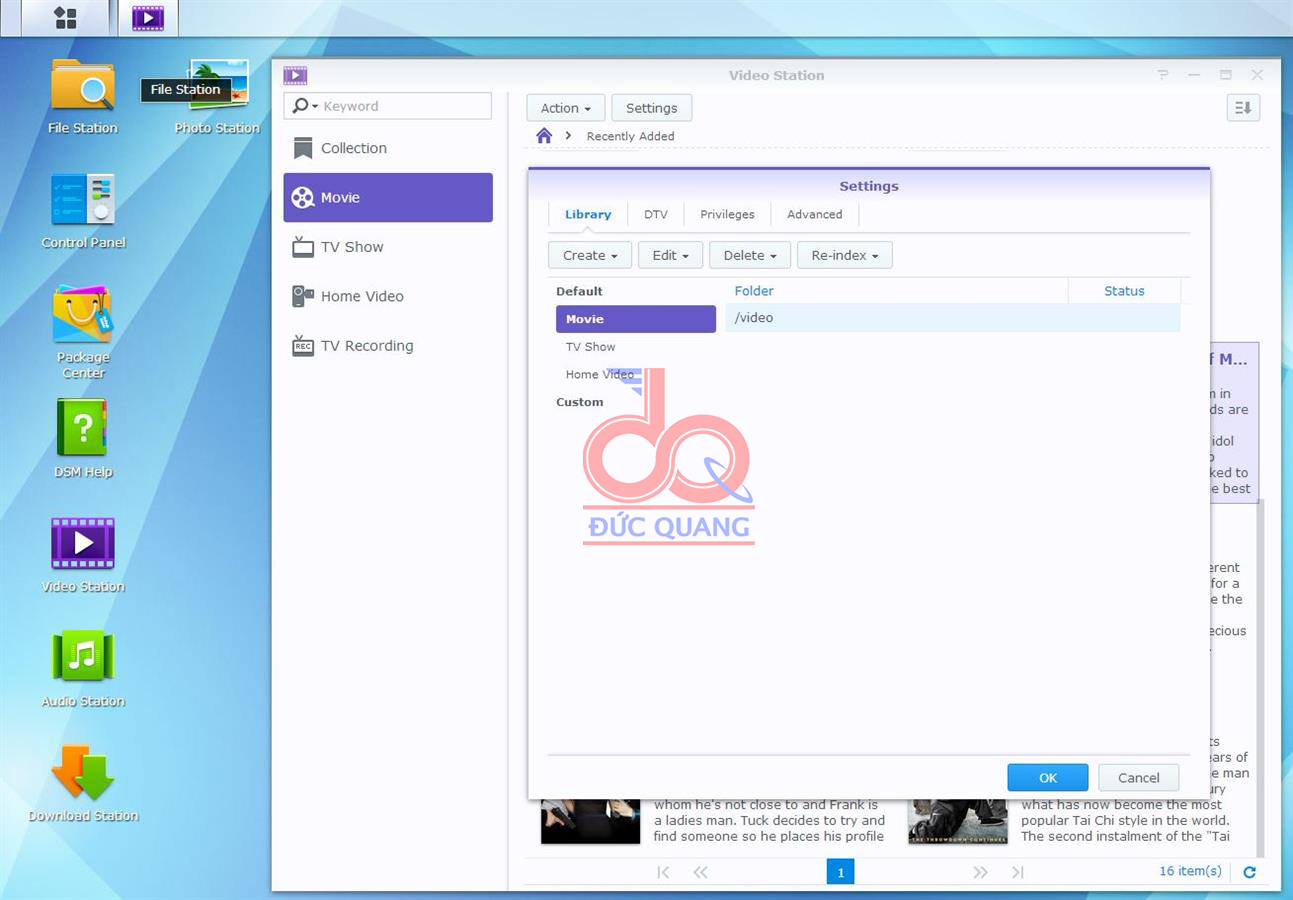Click the left movie poster thumbnail
This screenshot has width=1293, height=900.
590,821
